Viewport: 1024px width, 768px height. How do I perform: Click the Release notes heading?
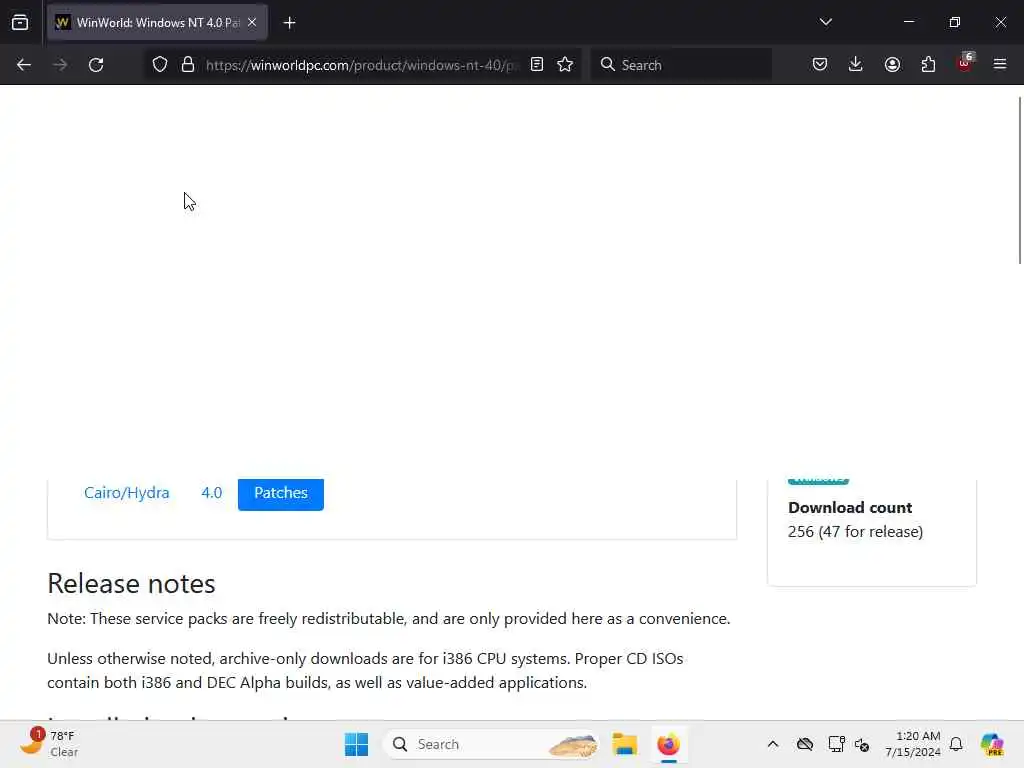[131, 583]
